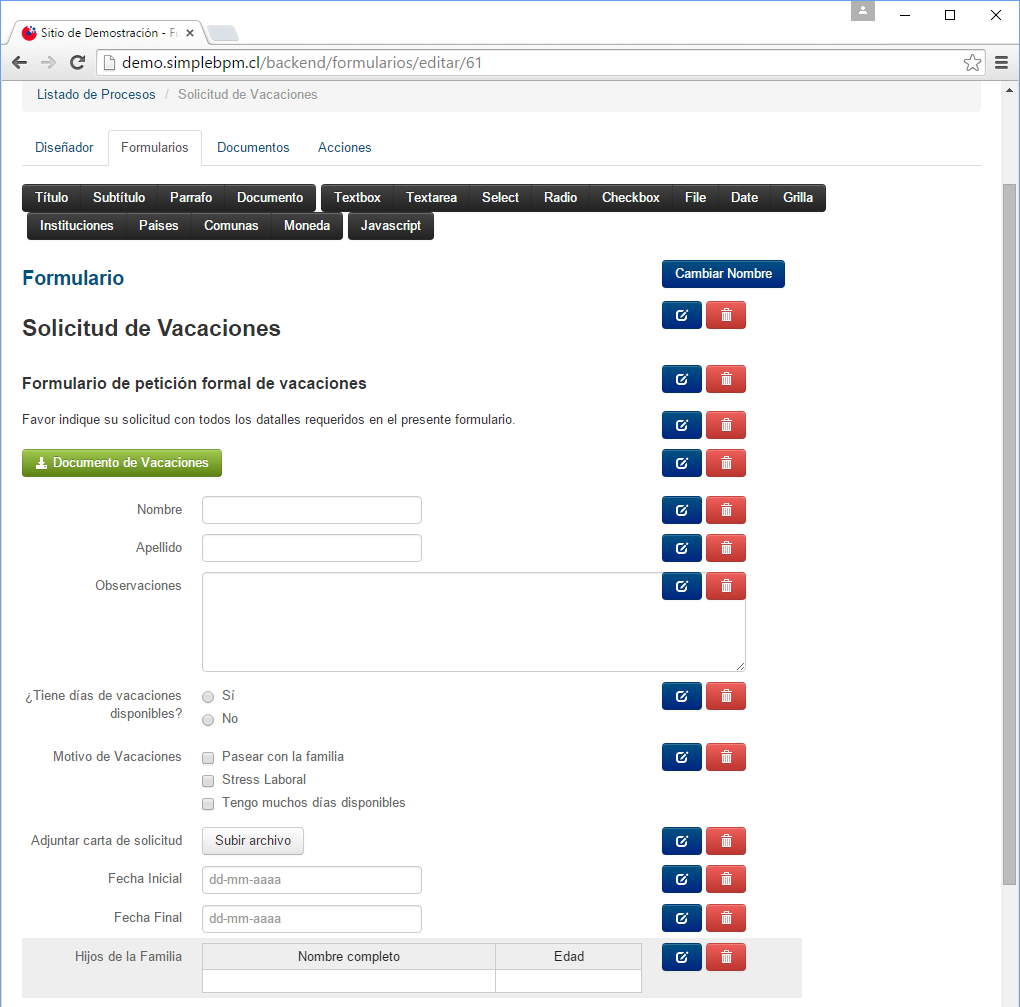Delete the Documento de Vacaciones field
The width and height of the screenshot is (1020, 1007).
click(x=726, y=463)
